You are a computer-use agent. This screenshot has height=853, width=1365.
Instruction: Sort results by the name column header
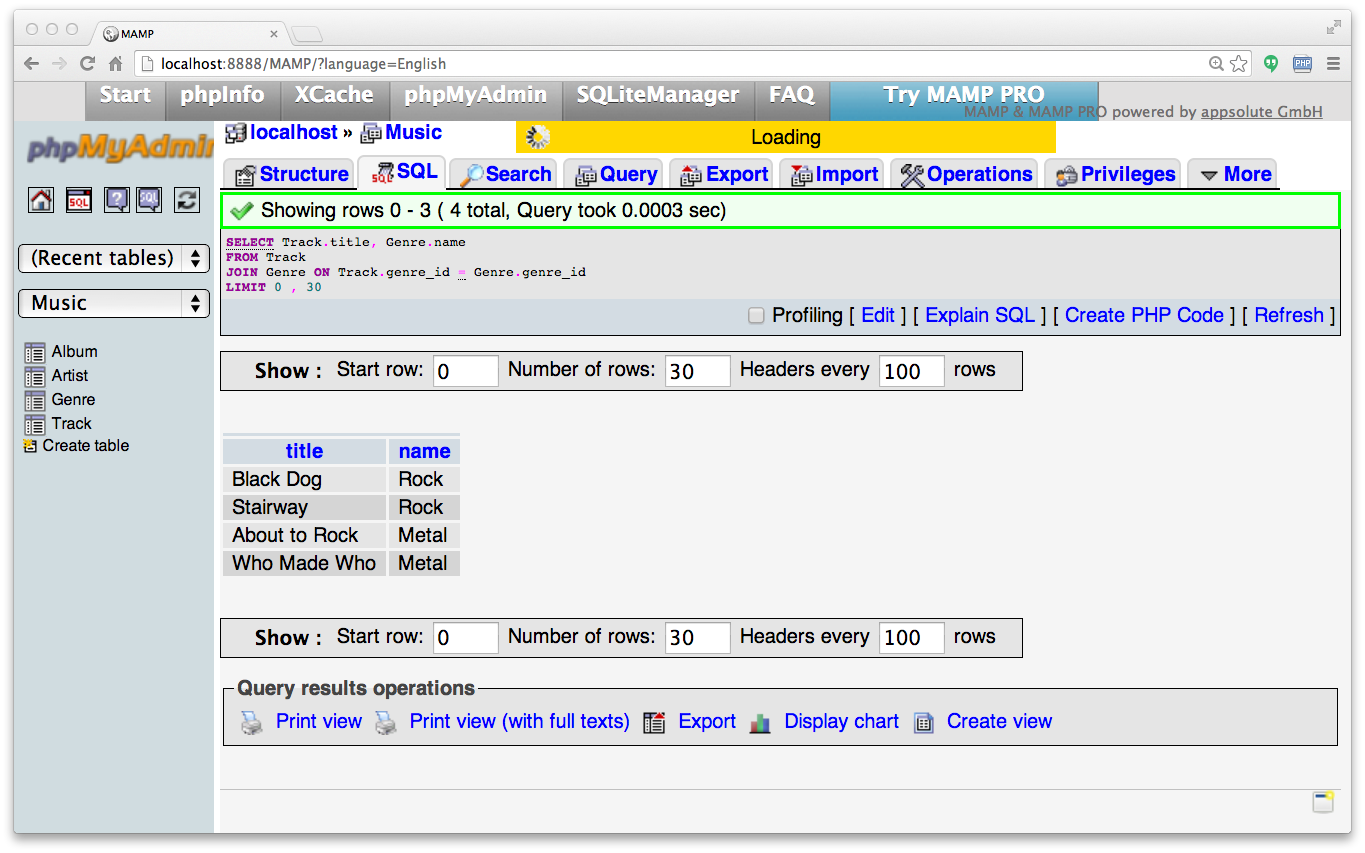pos(424,451)
